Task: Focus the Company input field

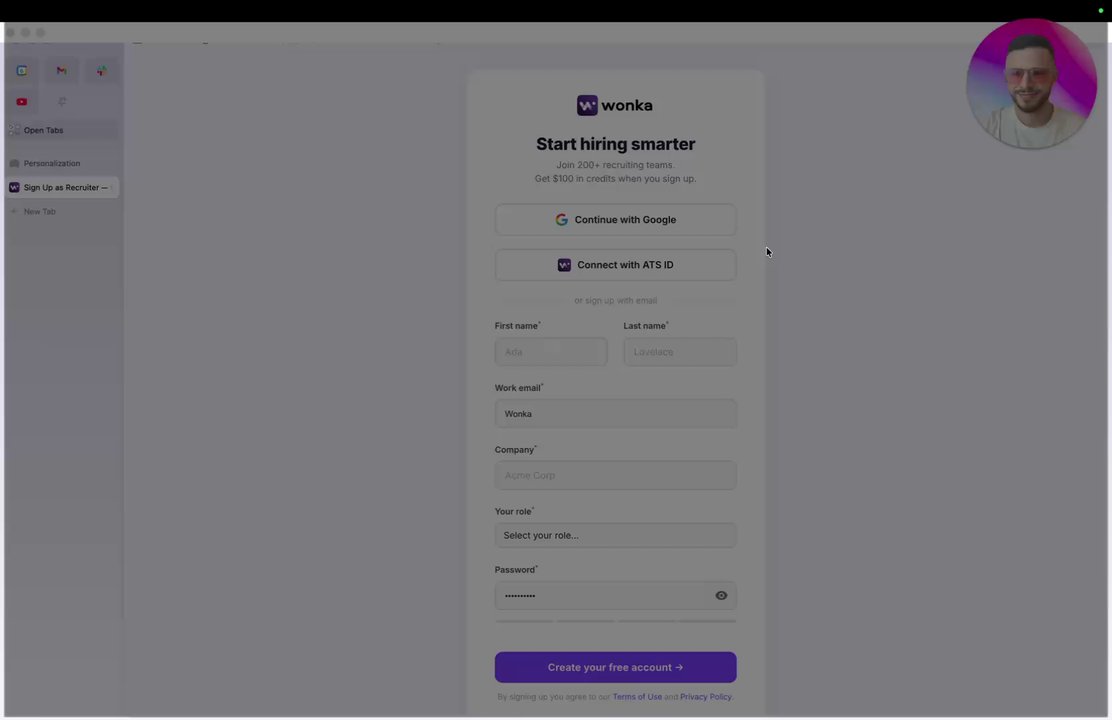Action: pos(615,475)
